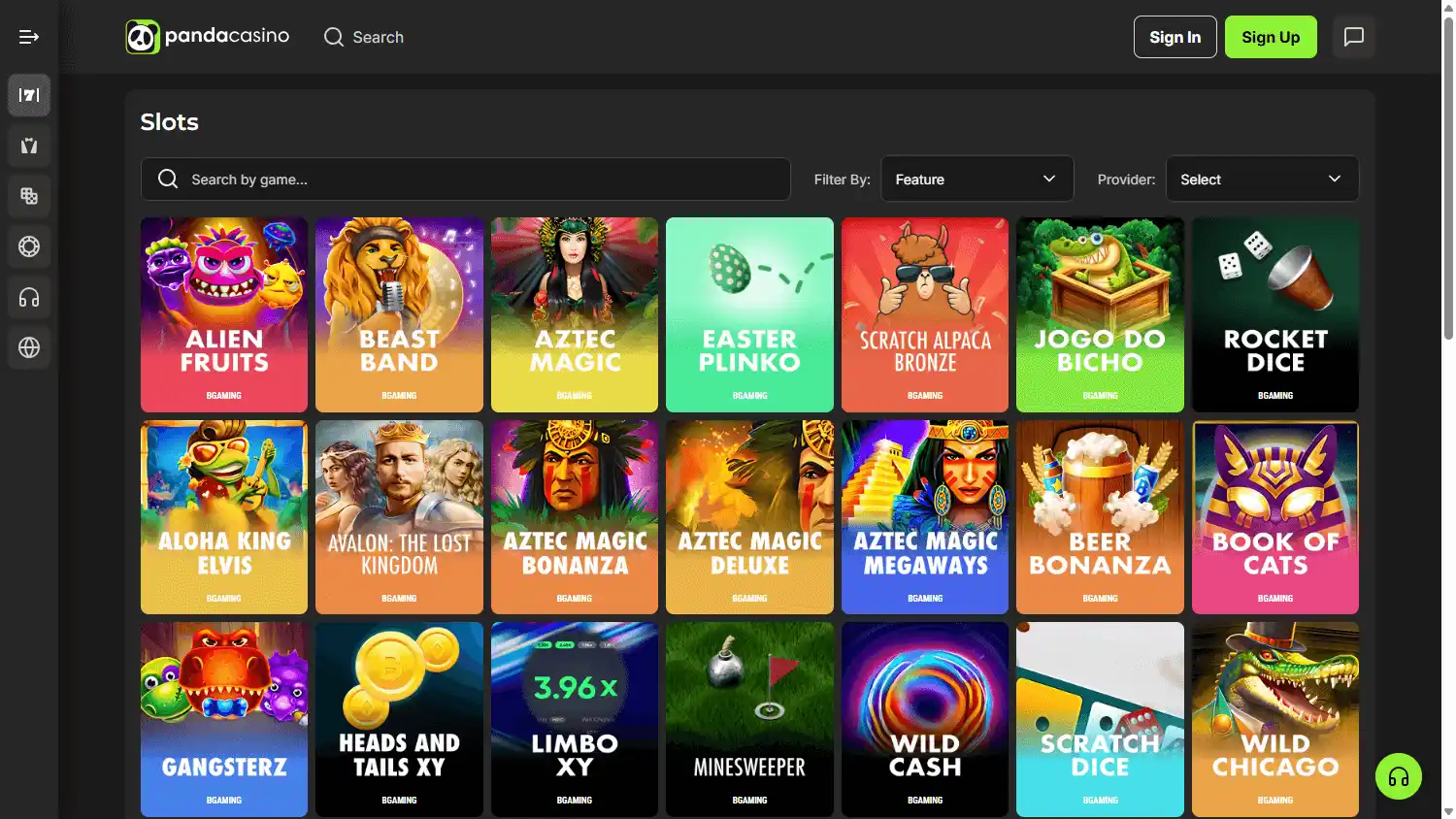The image size is (1456, 819).
Task: Click the Slots heading text
Action: [x=169, y=122]
